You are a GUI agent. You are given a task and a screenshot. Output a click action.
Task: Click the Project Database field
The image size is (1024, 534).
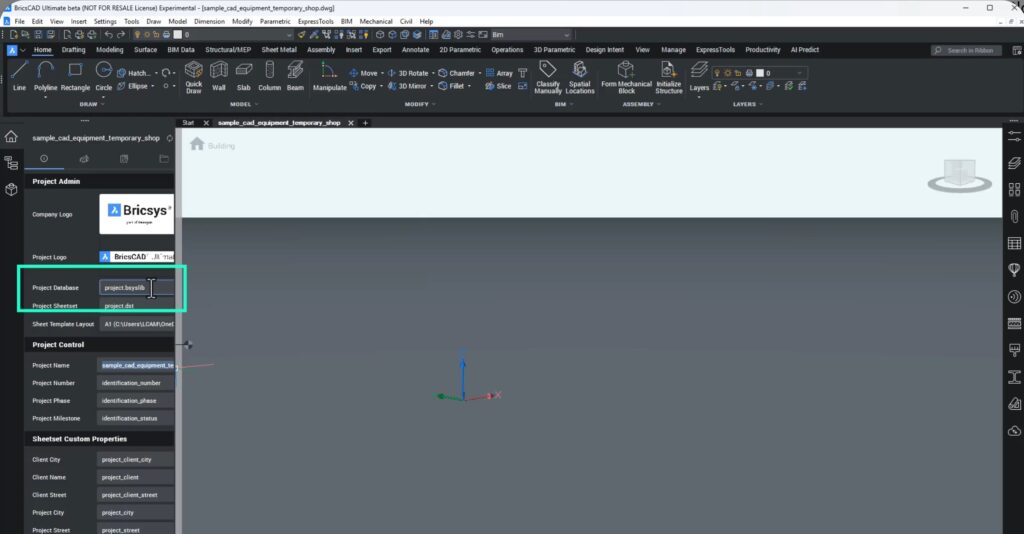[136, 287]
